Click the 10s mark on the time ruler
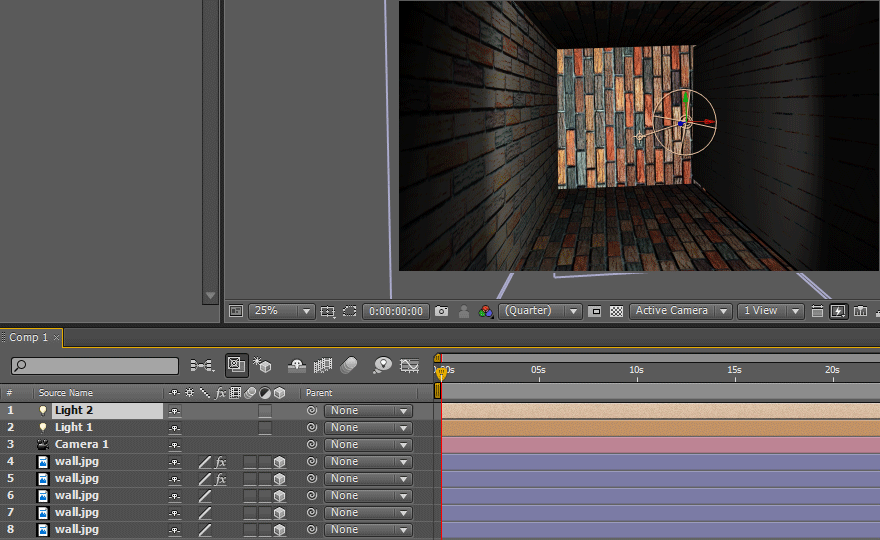This screenshot has width=880, height=540. click(636, 370)
